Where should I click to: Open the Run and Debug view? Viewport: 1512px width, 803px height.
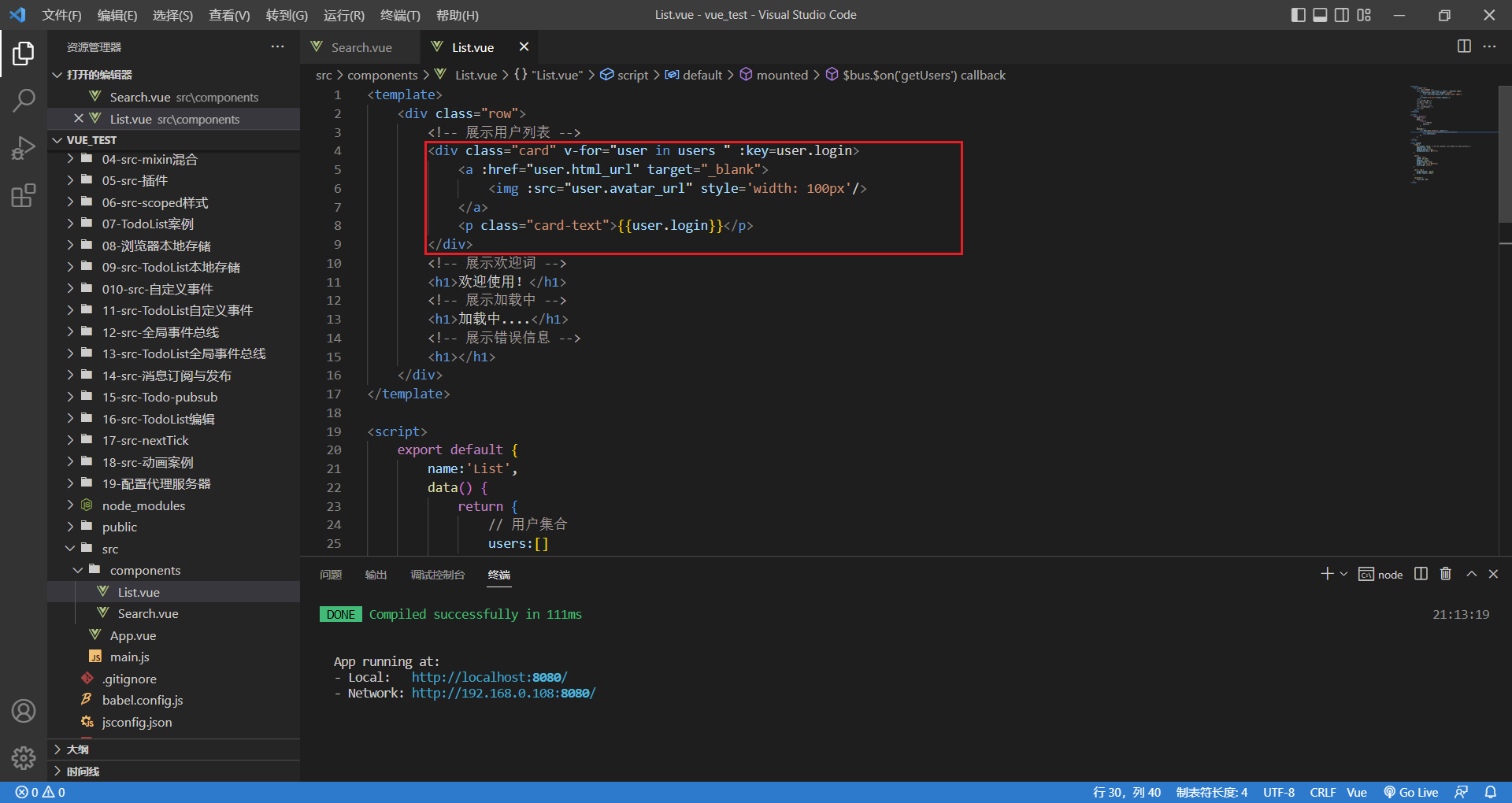(24, 148)
